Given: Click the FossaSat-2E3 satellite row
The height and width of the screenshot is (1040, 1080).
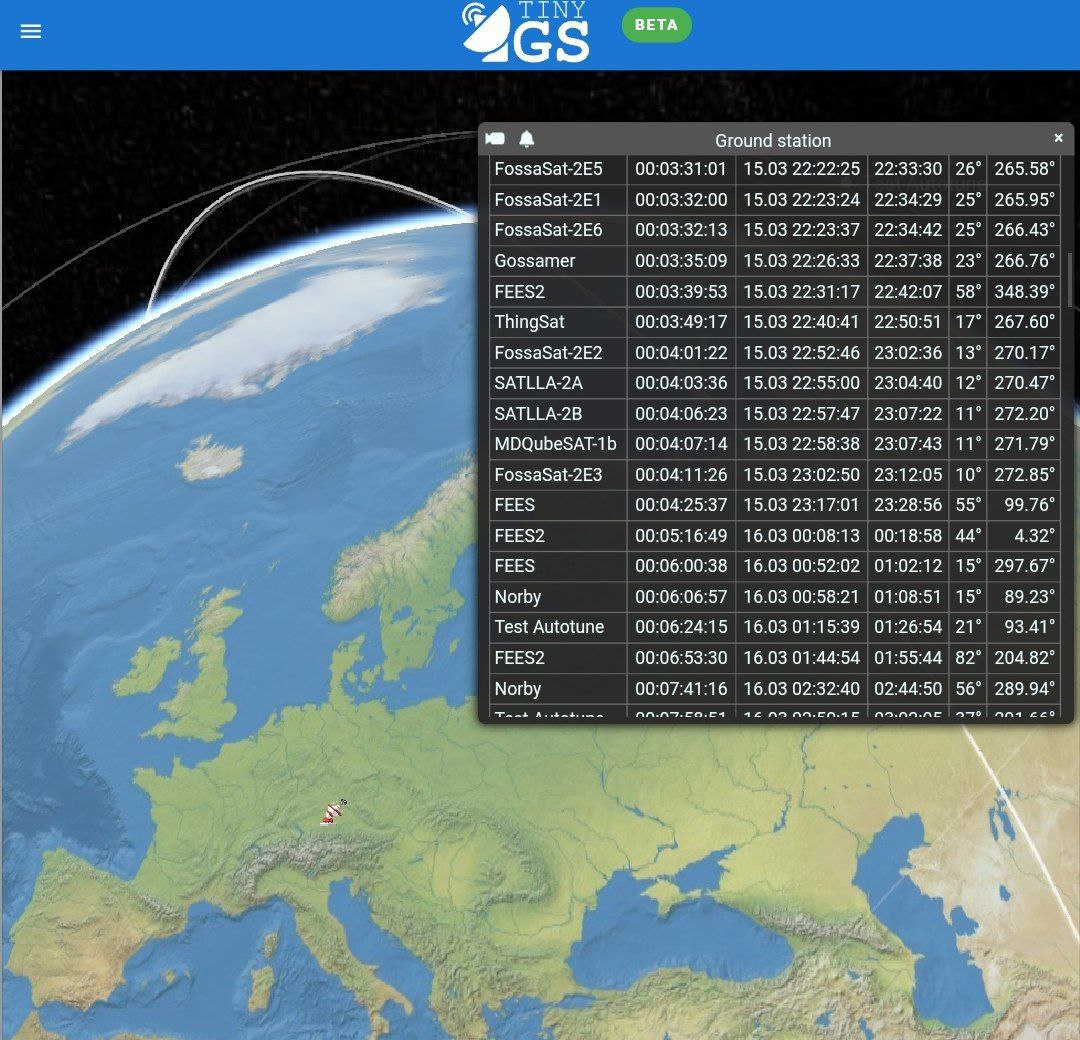Looking at the screenshot, I should tap(548, 475).
